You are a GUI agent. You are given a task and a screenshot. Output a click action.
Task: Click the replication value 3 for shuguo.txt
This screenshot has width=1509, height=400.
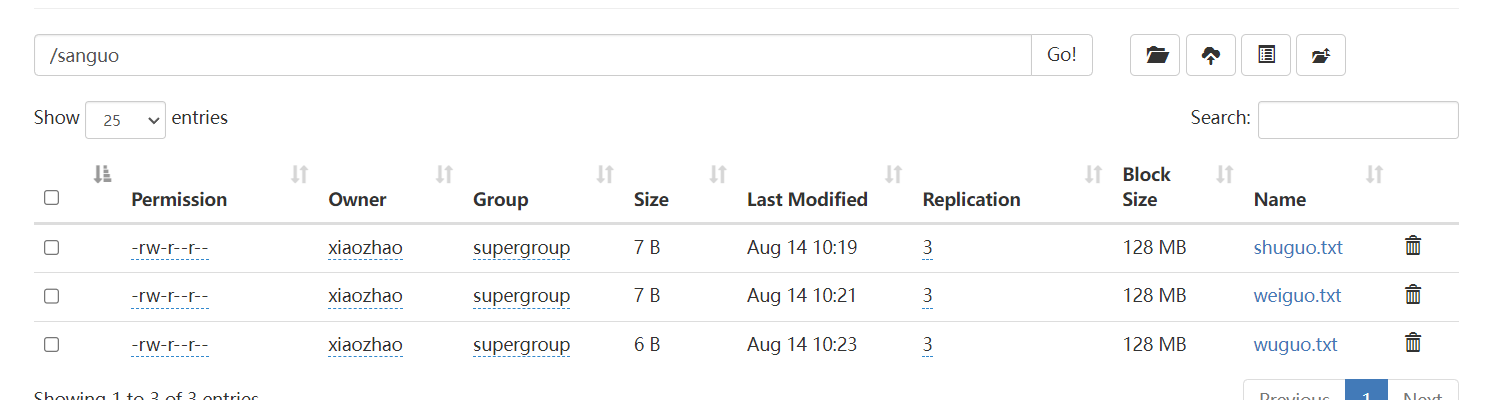pos(928,247)
